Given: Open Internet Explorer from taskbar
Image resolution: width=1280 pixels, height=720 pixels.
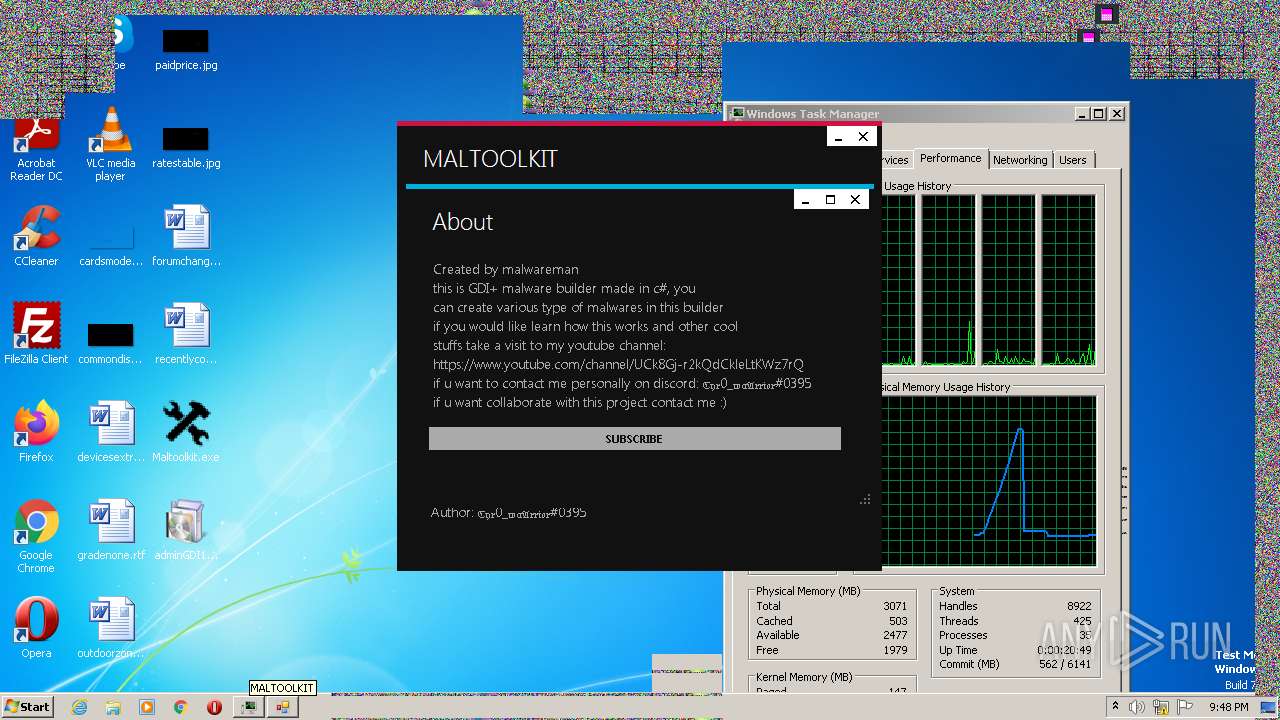Looking at the screenshot, I should (x=79, y=707).
